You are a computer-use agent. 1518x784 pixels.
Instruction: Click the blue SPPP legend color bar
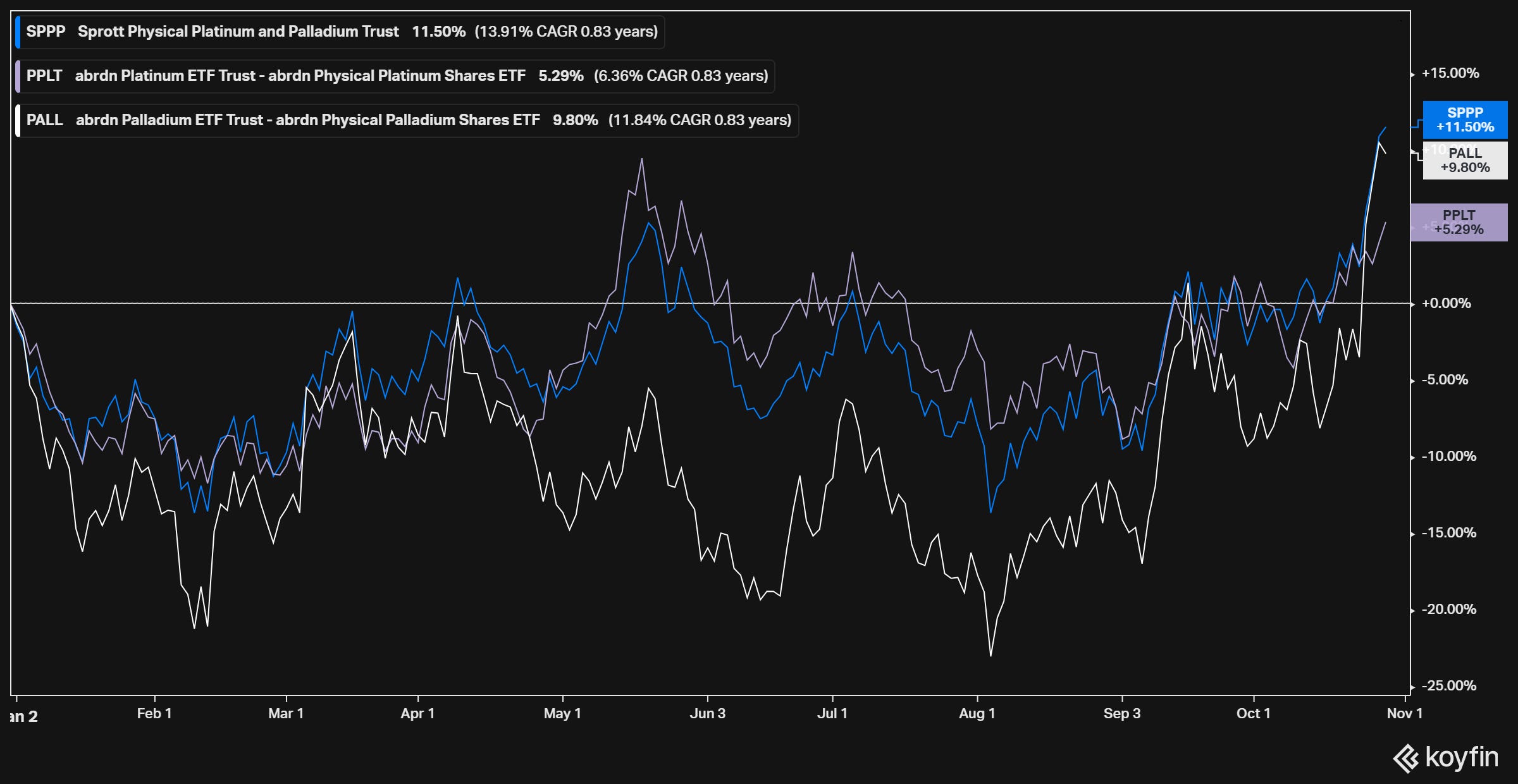[18, 32]
